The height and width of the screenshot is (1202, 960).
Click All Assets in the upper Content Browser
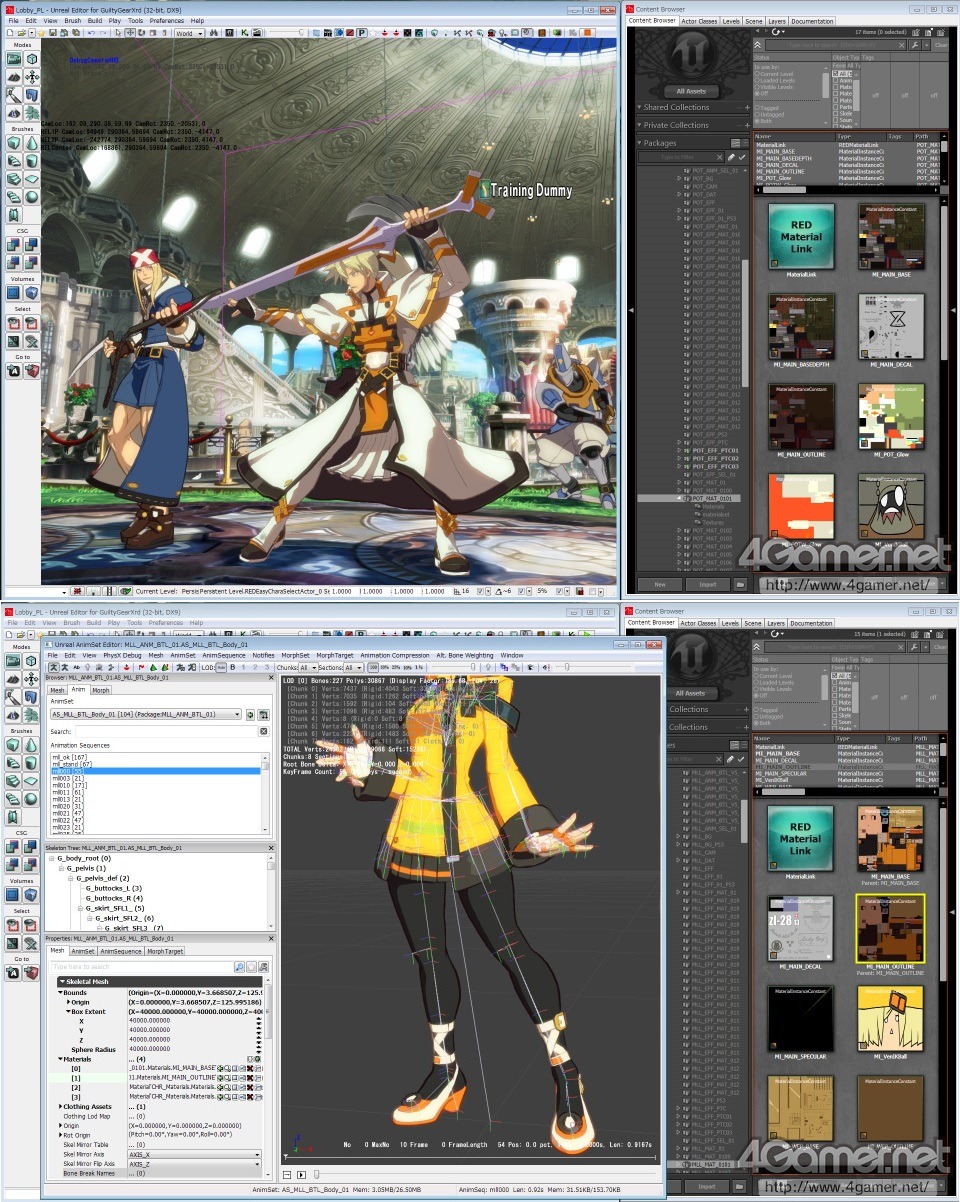[x=691, y=91]
